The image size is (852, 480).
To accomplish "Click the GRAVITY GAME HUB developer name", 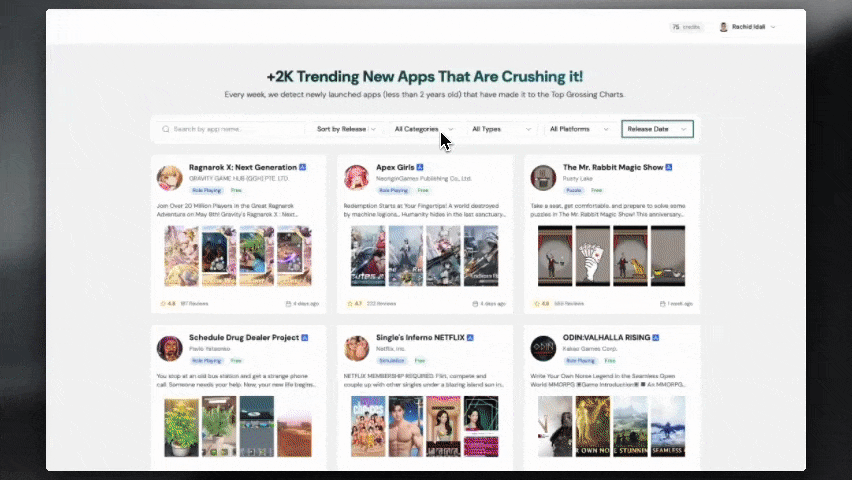I will pyautogui.click(x=239, y=179).
